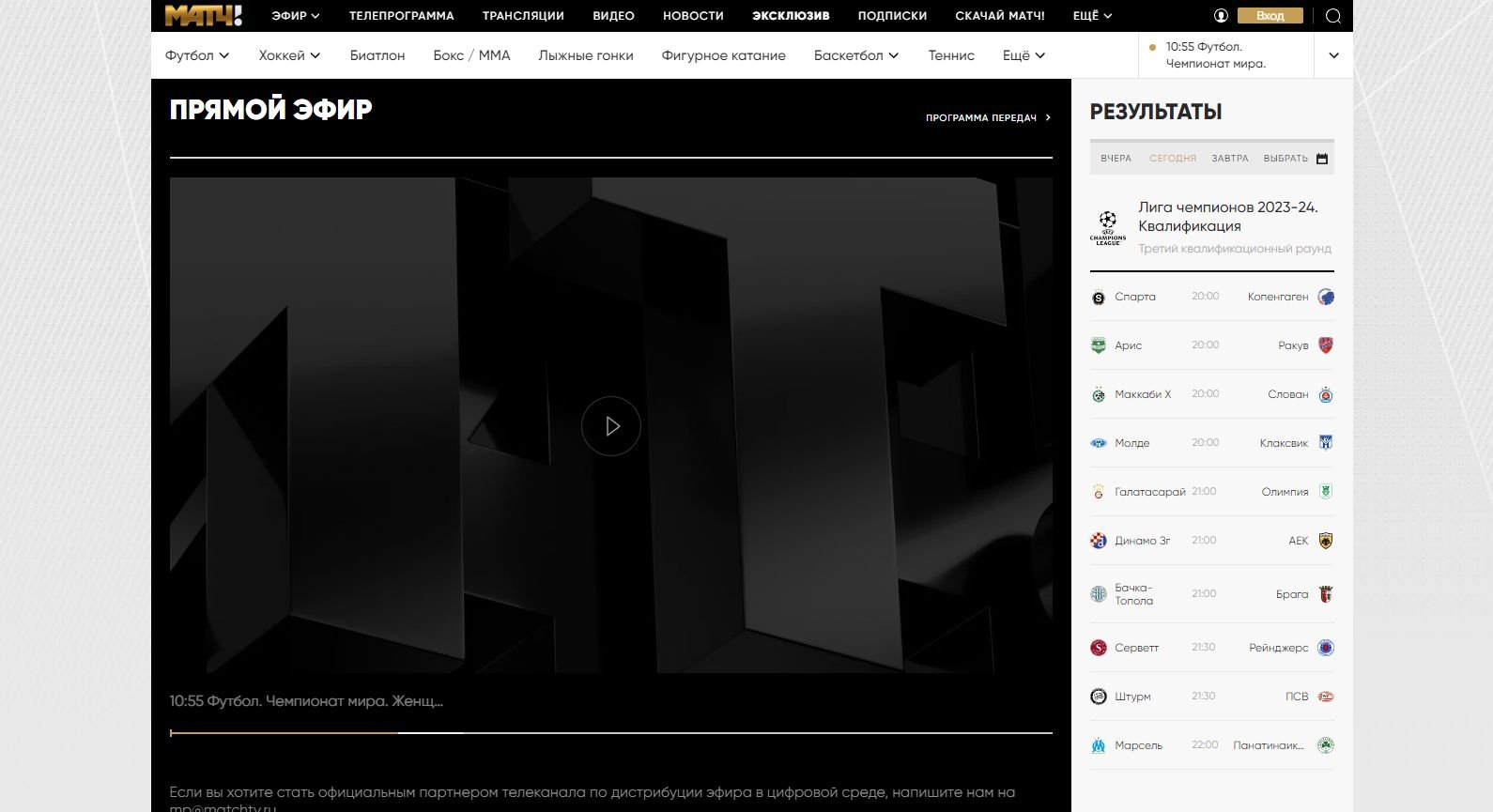
Task: Expand the current broadcast schedule chevron
Action: (1333, 55)
